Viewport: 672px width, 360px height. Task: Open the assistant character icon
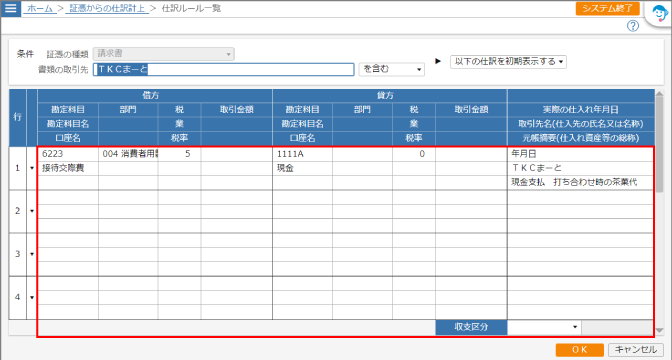click(659, 14)
